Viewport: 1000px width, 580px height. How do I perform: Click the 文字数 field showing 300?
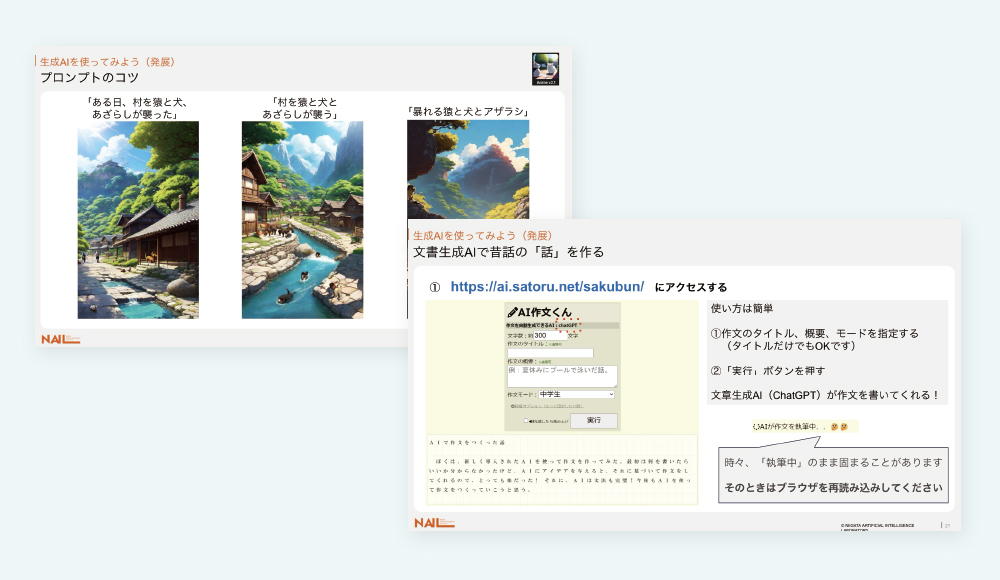click(x=550, y=335)
